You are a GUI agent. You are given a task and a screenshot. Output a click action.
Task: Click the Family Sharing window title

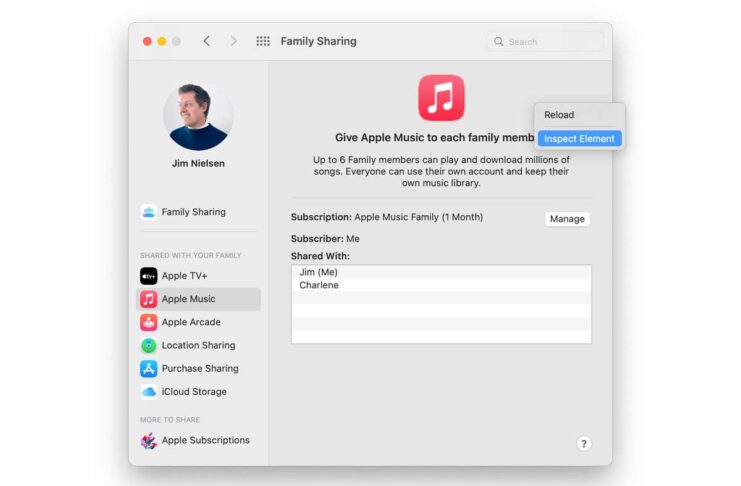[319, 41]
